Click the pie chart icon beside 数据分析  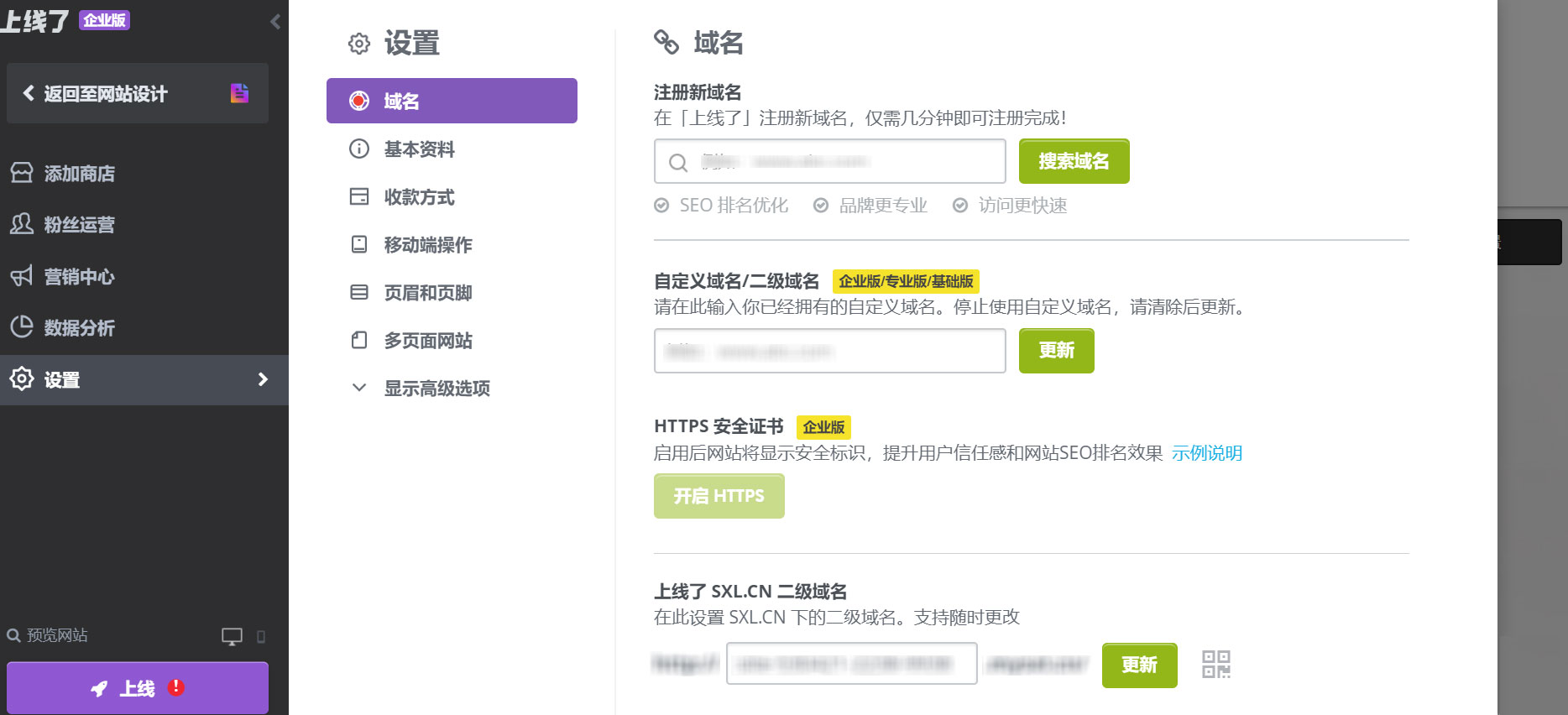pos(22,327)
